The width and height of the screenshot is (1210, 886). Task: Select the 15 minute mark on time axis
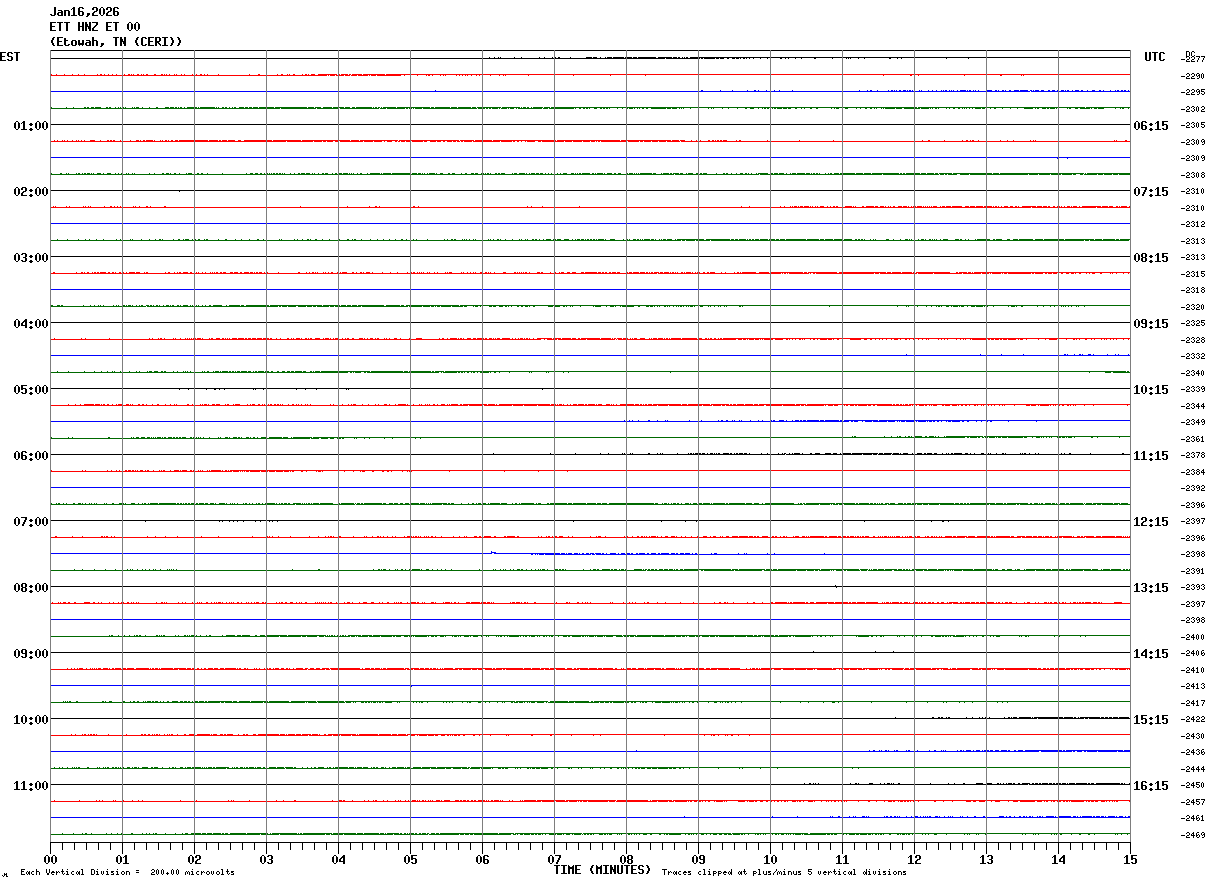(1130, 859)
